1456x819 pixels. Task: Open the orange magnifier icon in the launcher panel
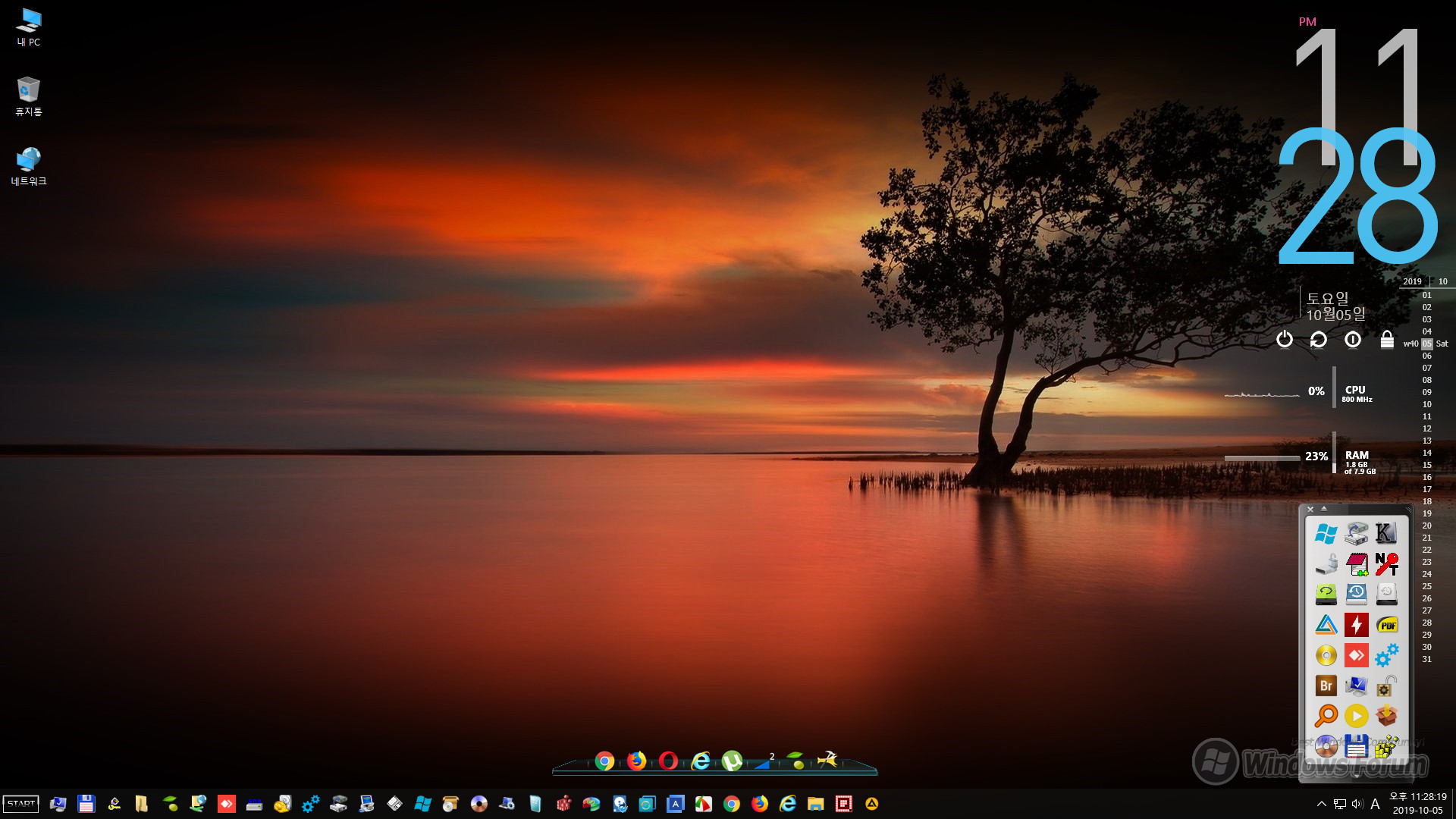tap(1326, 716)
